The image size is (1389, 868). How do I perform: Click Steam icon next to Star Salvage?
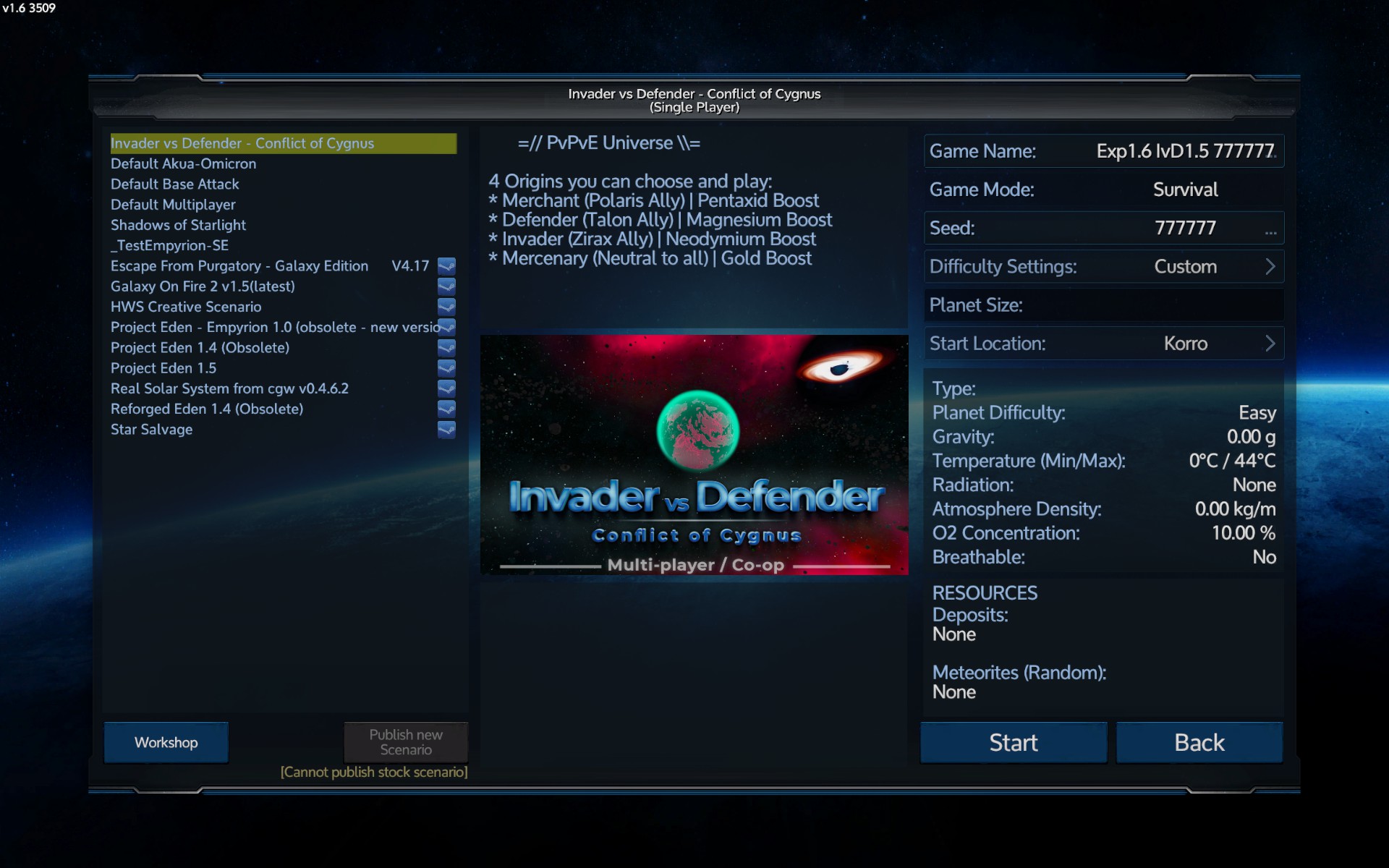click(x=446, y=430)
